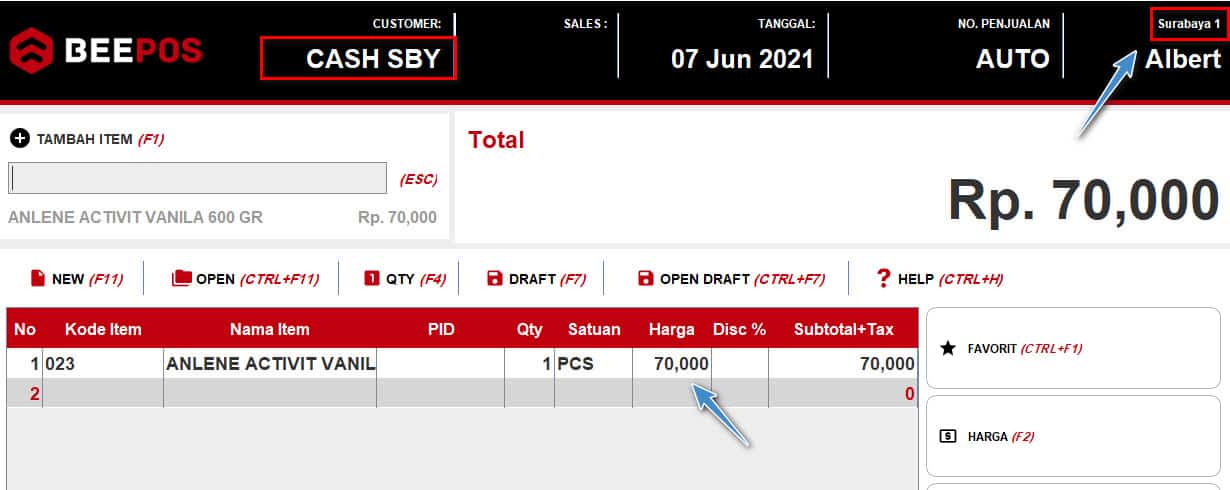Screen dimensions: 1230x490
Task: Click item code 023 in row 1
Action: click(x=103, y=364)
